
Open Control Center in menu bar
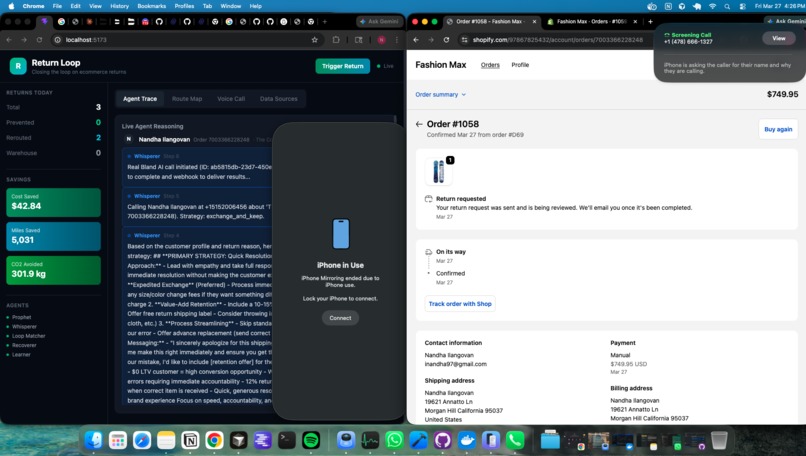[x=742, y=6]
